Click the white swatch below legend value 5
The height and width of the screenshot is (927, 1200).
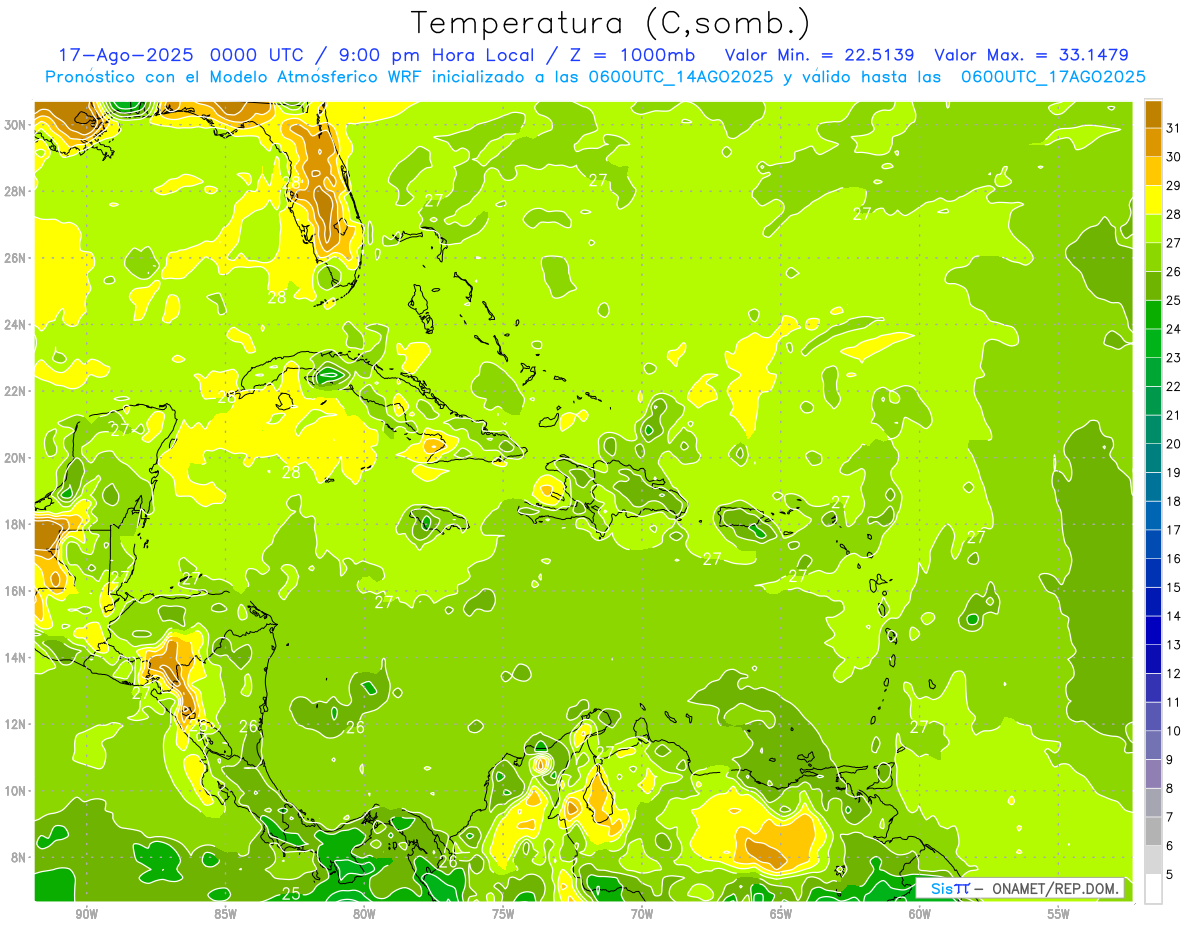click(1153, 889)
